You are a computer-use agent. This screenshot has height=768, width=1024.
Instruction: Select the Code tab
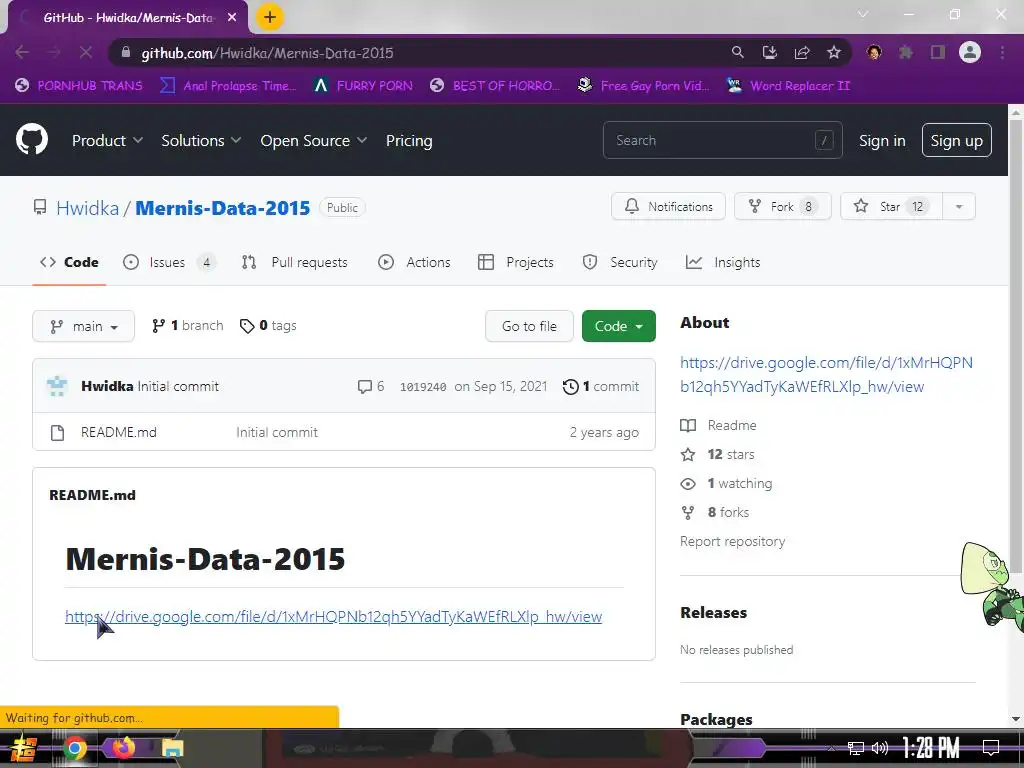point(69,262)
